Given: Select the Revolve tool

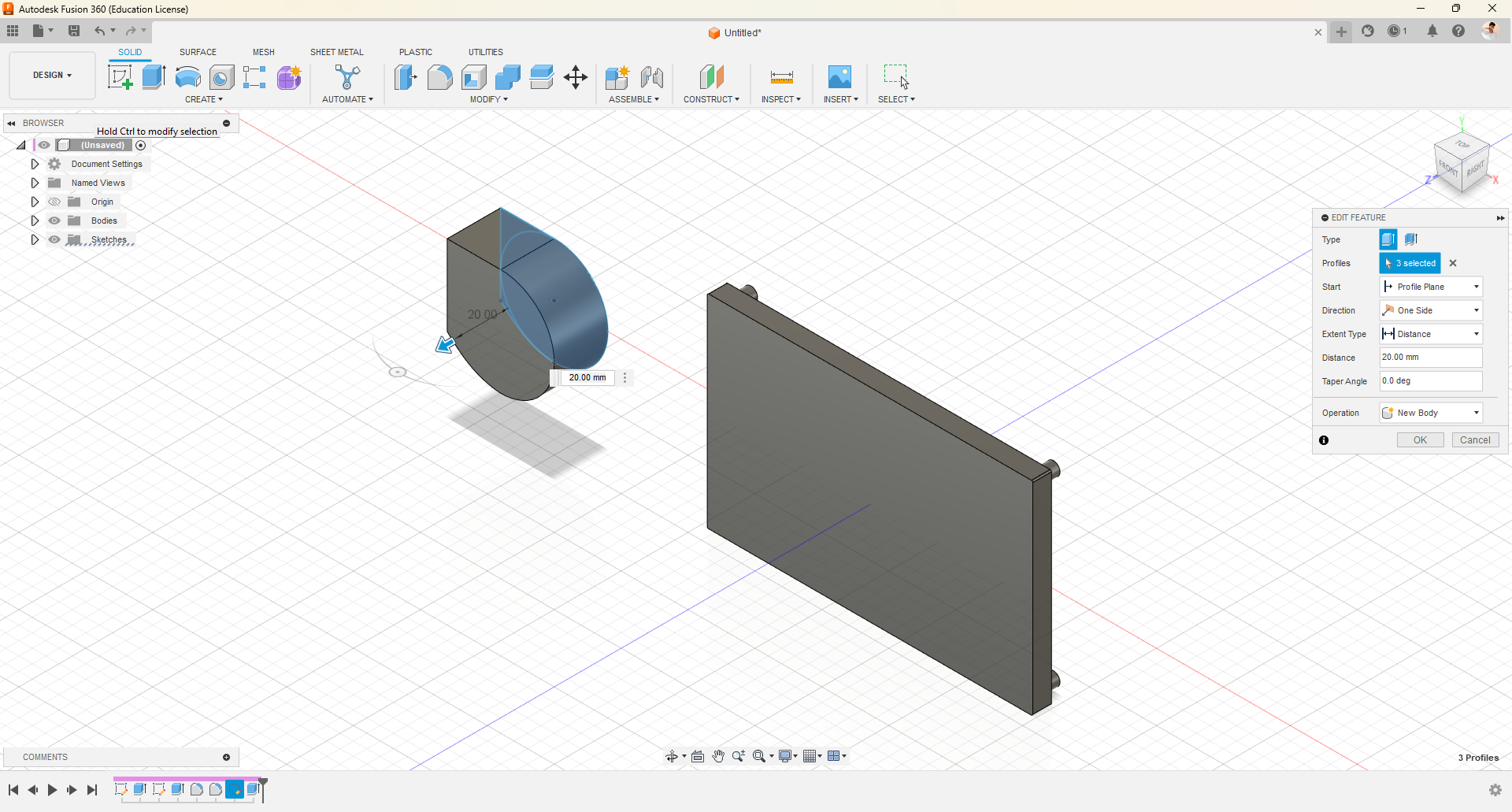Looking at the screenshot, I should coord(187,77).
